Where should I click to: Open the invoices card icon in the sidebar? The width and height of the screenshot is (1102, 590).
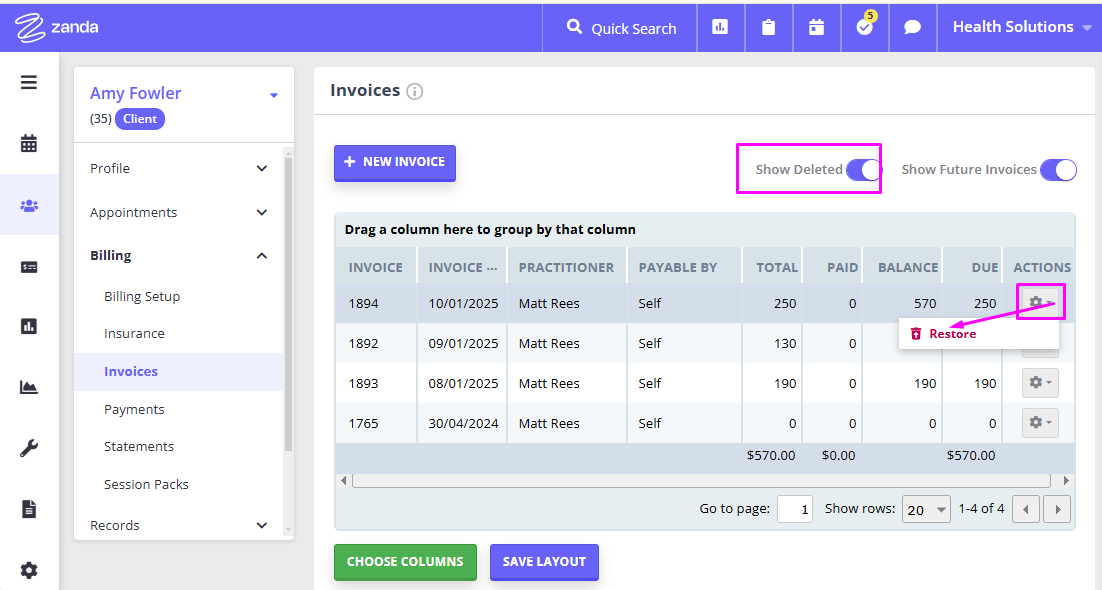[x=29, y=265]
